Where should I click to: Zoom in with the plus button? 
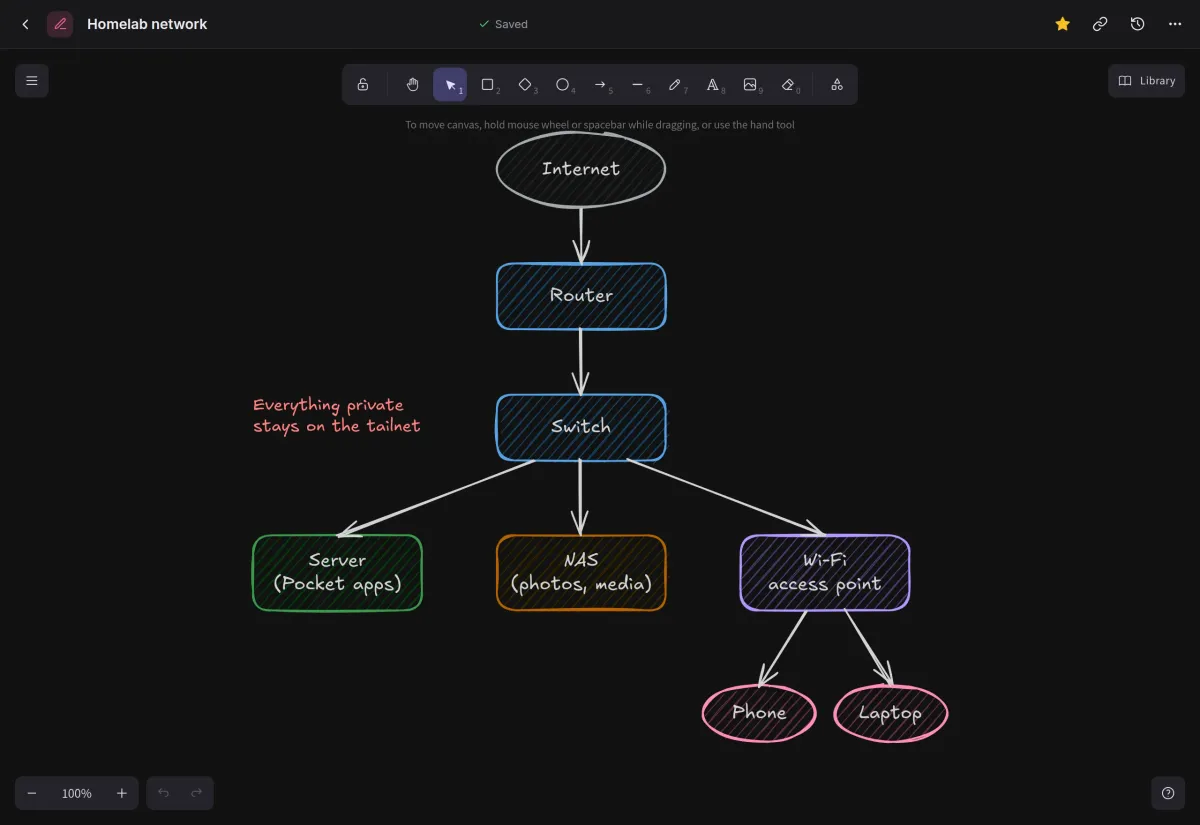(122, 793)
